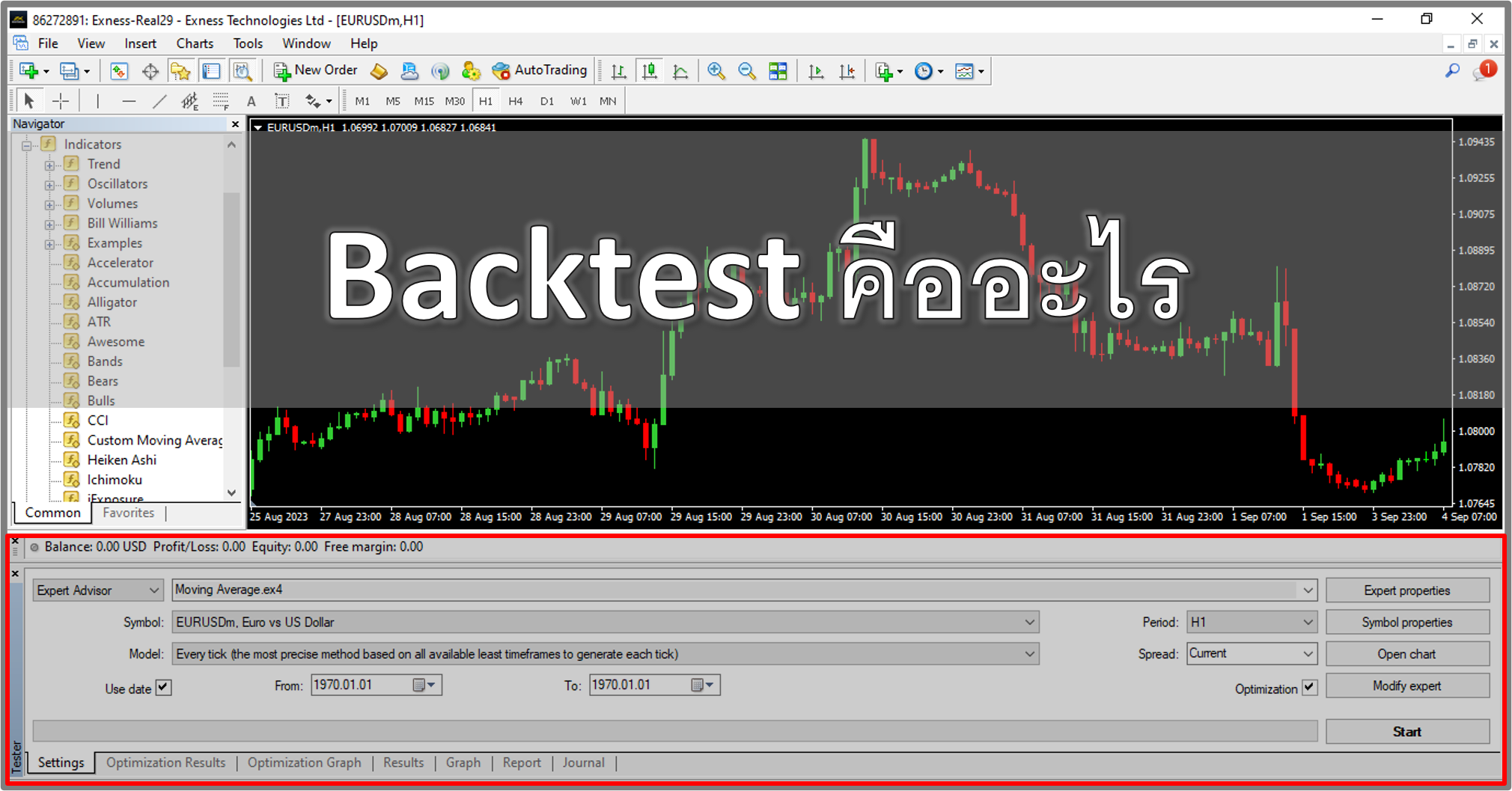Collapse the Indicators tree node
The height and width of the screenshot is (791, 1512).
click(x=26, y=145)
